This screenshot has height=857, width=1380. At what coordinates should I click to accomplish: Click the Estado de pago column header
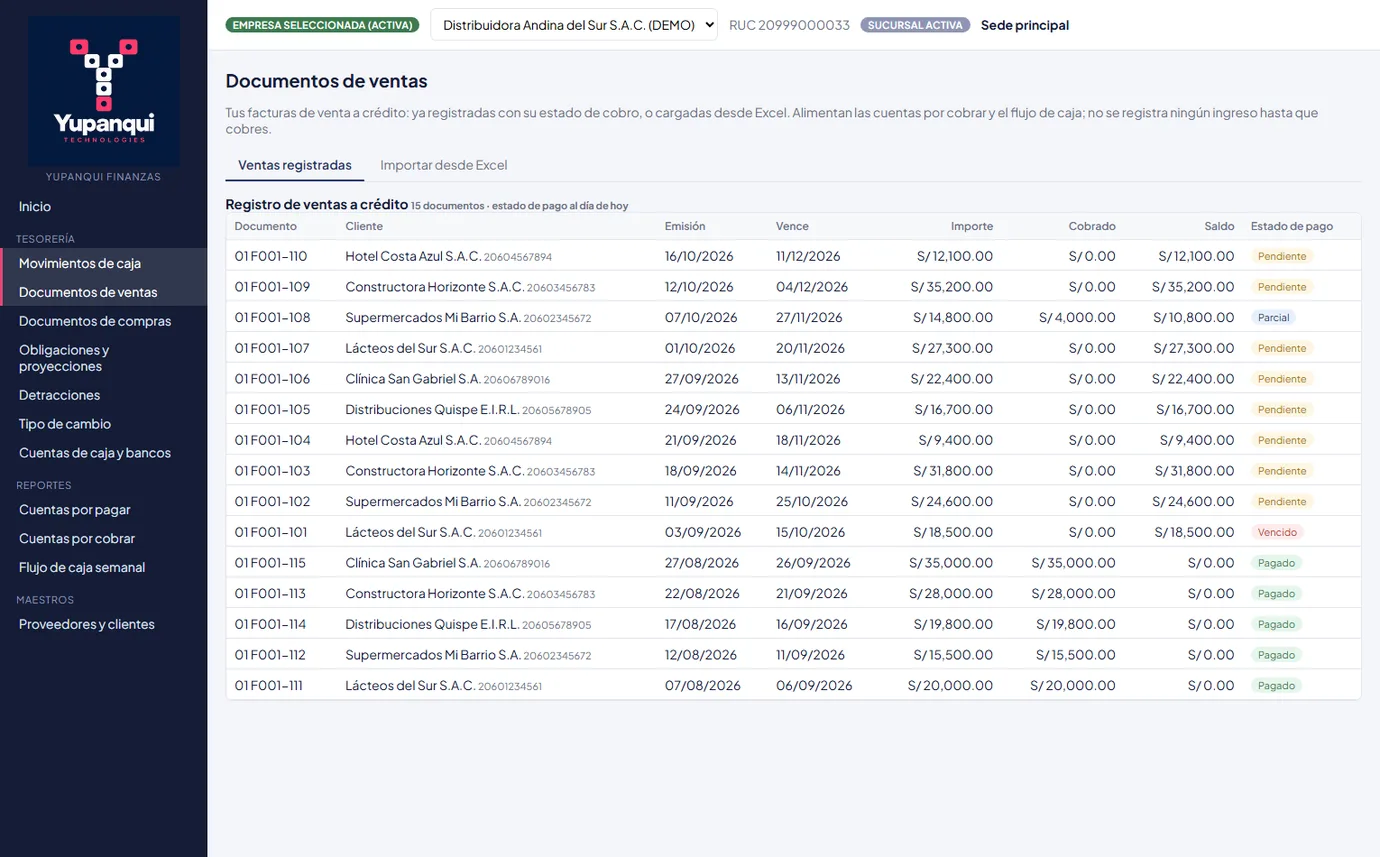(1292, 226)
